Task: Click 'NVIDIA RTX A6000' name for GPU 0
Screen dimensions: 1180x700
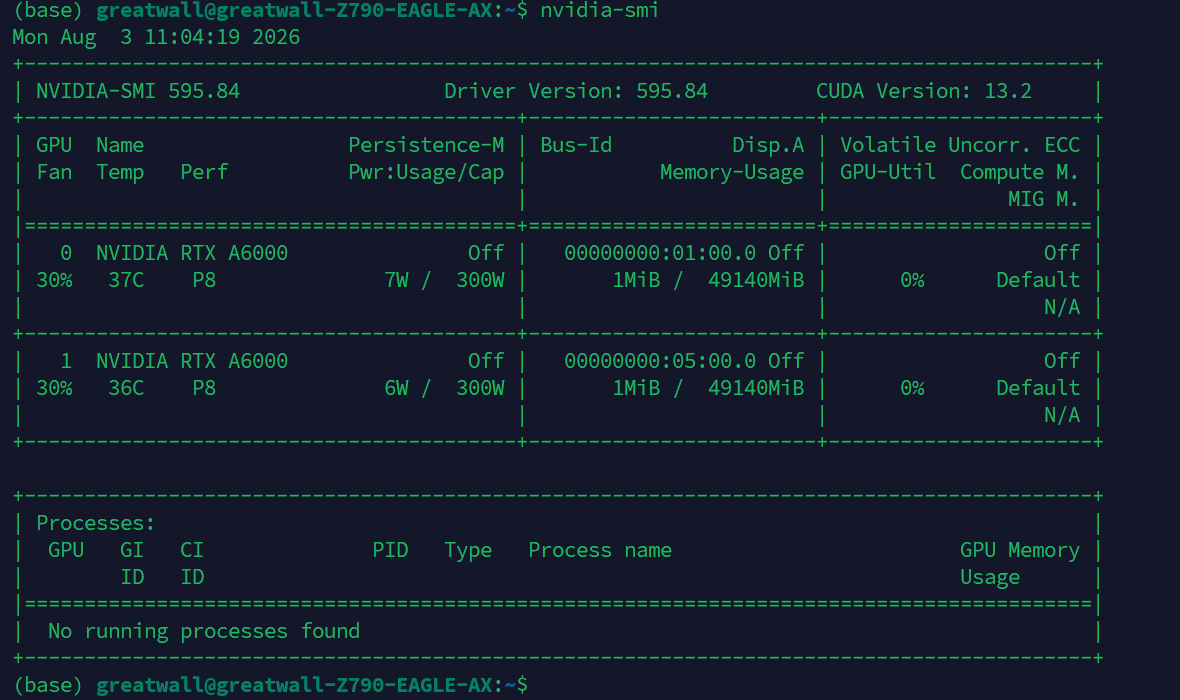Action: (192, 253)
